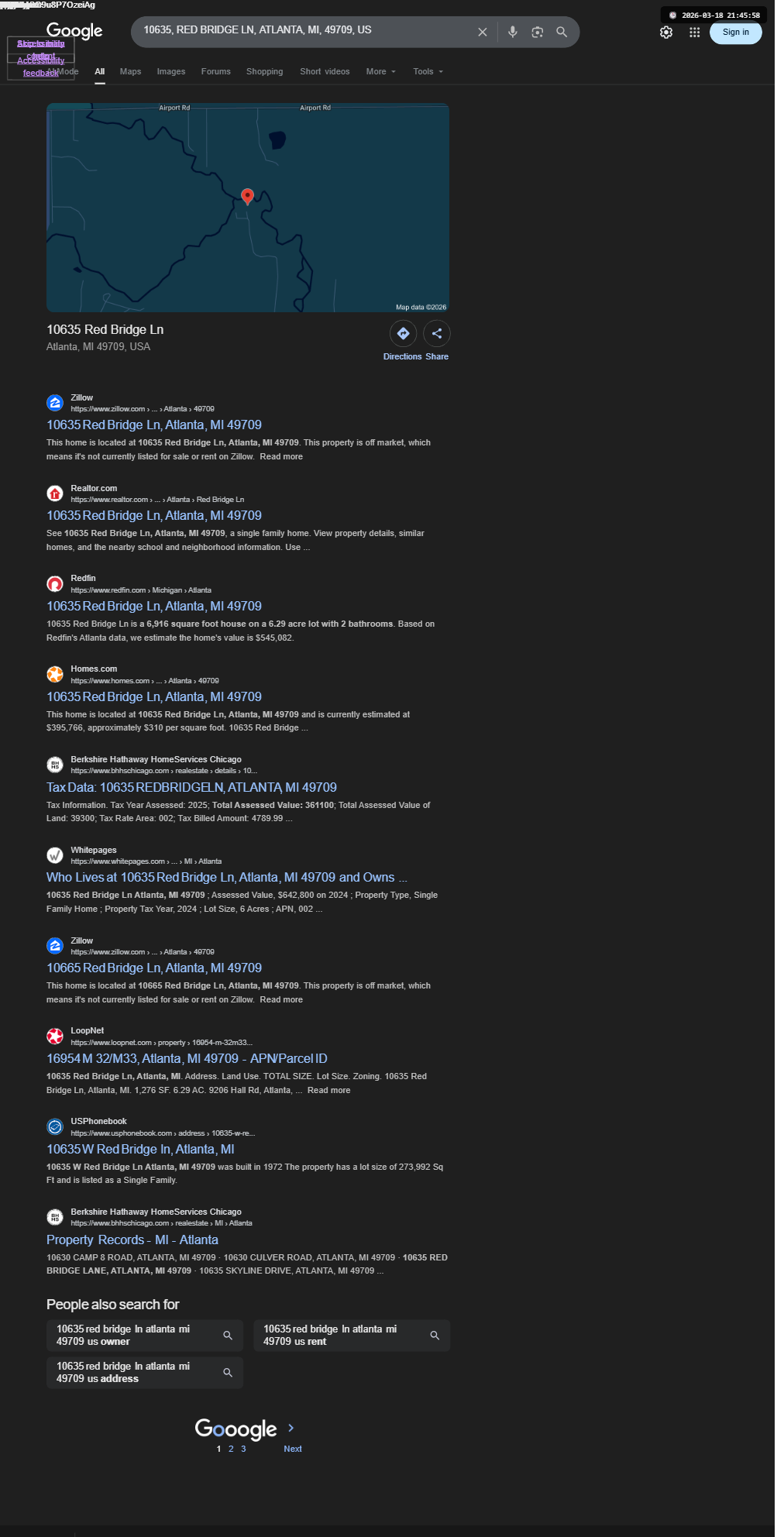Image resolution: width=784 pixels, height=1537 pixels.
Task: Open Whitepages Who Lives at result
Action: pos(226,877)
